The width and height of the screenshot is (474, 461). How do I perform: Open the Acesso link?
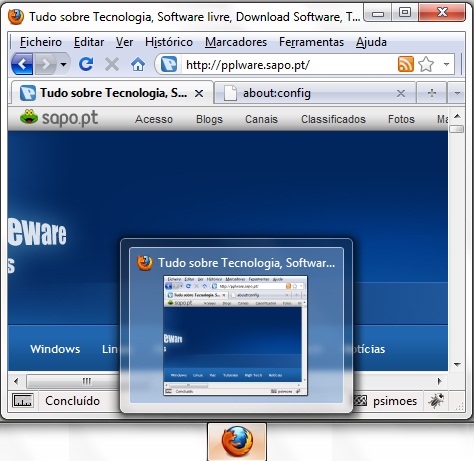click(154, 119)
